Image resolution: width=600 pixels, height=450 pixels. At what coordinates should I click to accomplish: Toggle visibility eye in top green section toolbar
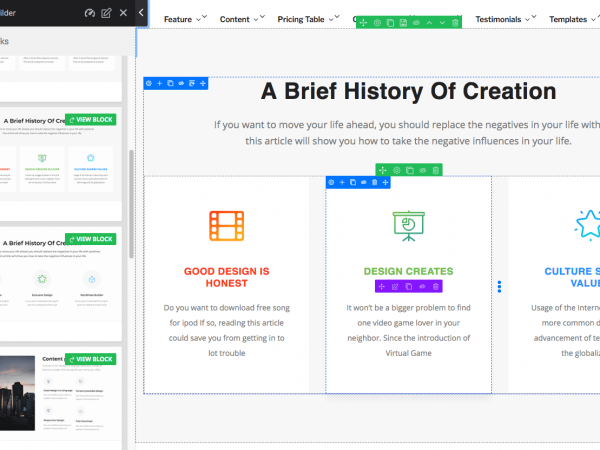415,22
